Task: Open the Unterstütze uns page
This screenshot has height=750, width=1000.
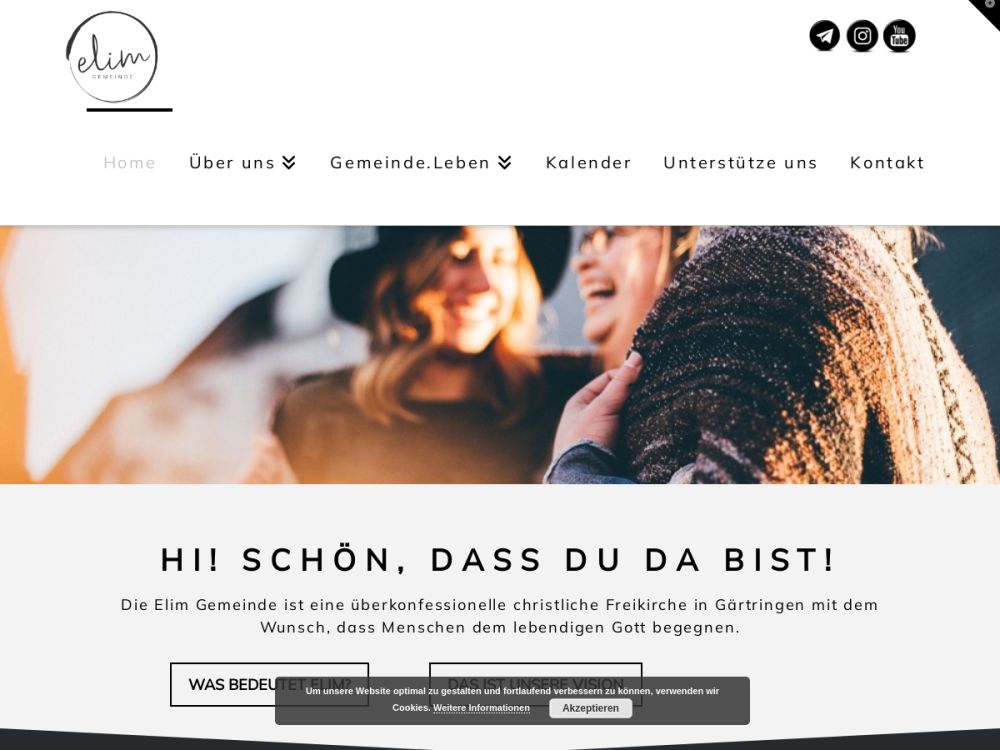Action: [x=740, y=163]
